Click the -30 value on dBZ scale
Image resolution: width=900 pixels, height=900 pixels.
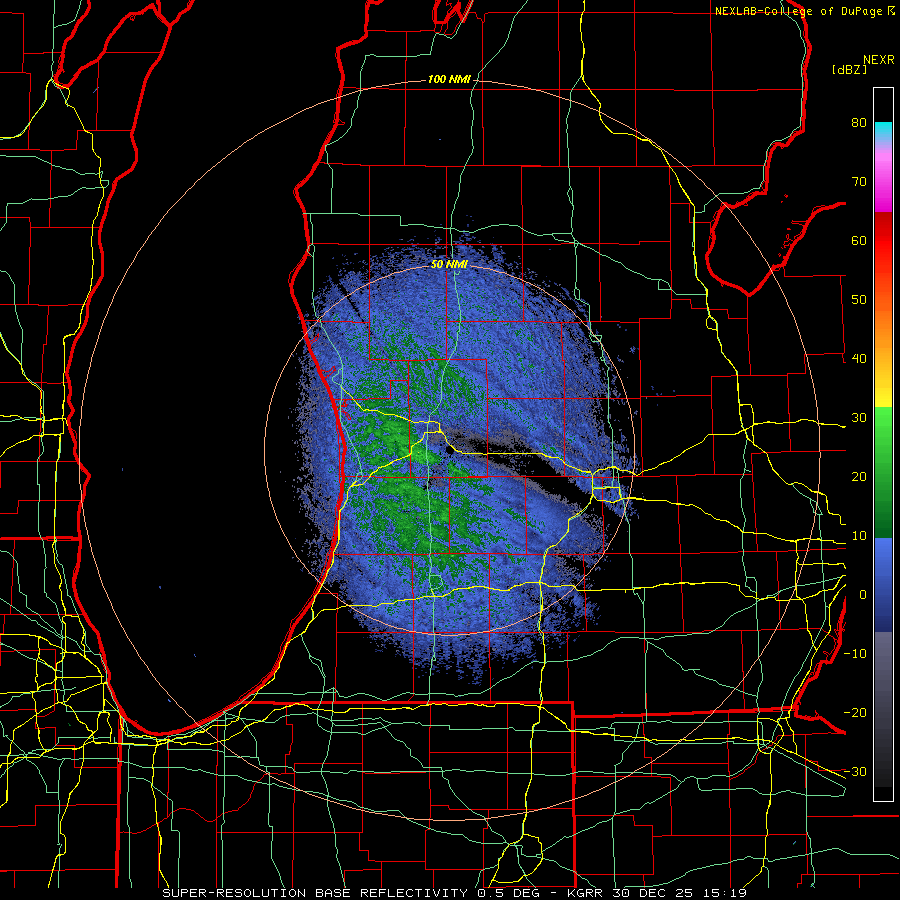(x=855, y=771)
